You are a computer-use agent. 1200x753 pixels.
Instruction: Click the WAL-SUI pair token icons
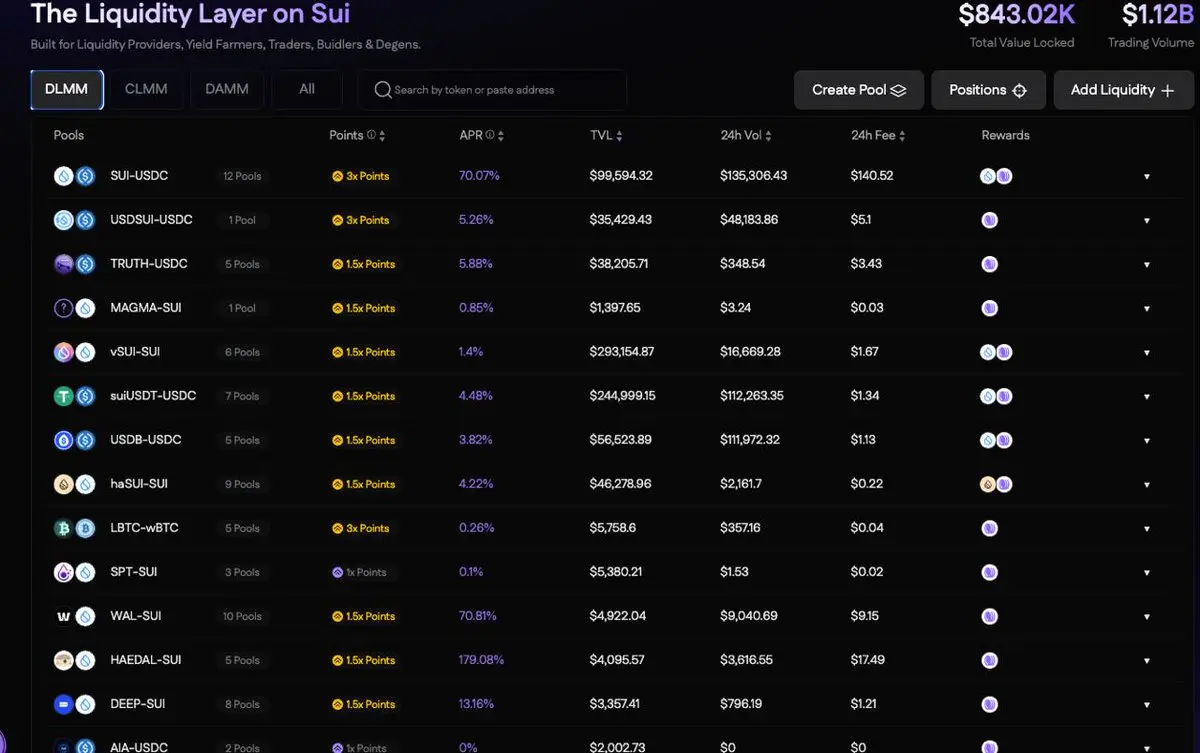tap(74, 616)
